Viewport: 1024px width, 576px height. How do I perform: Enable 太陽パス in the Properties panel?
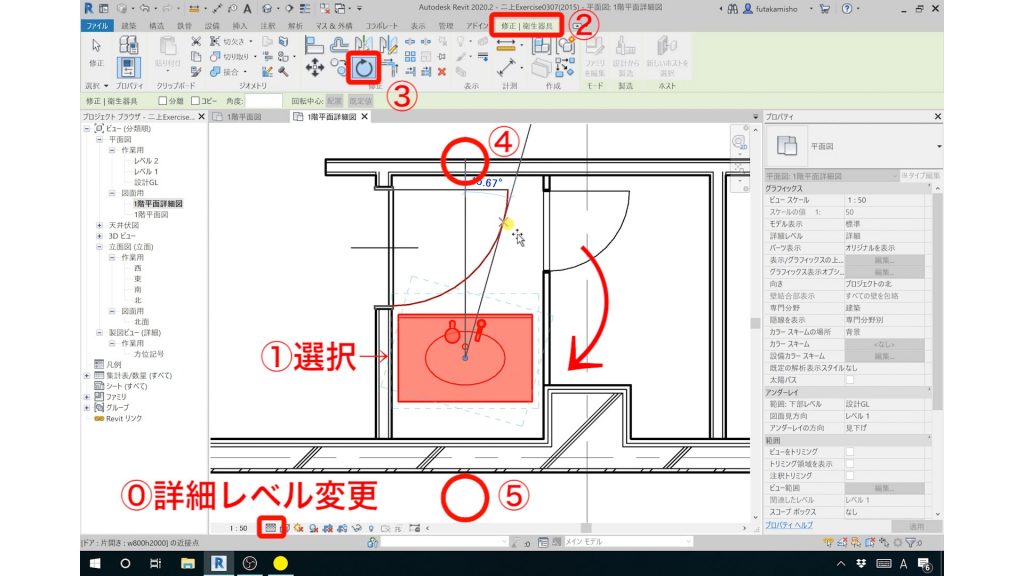click(850, 380)
